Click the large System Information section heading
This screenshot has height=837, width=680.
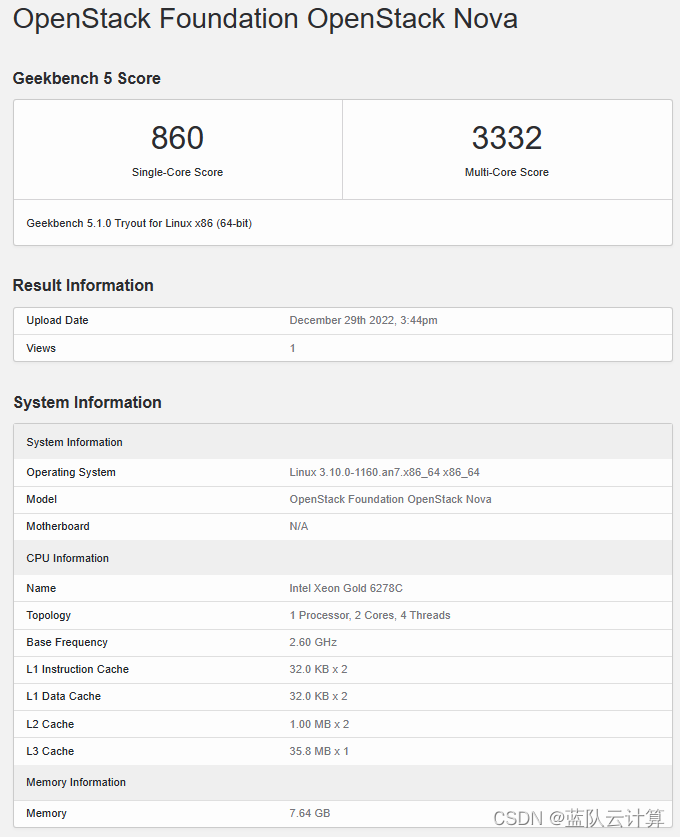[87, 402]
